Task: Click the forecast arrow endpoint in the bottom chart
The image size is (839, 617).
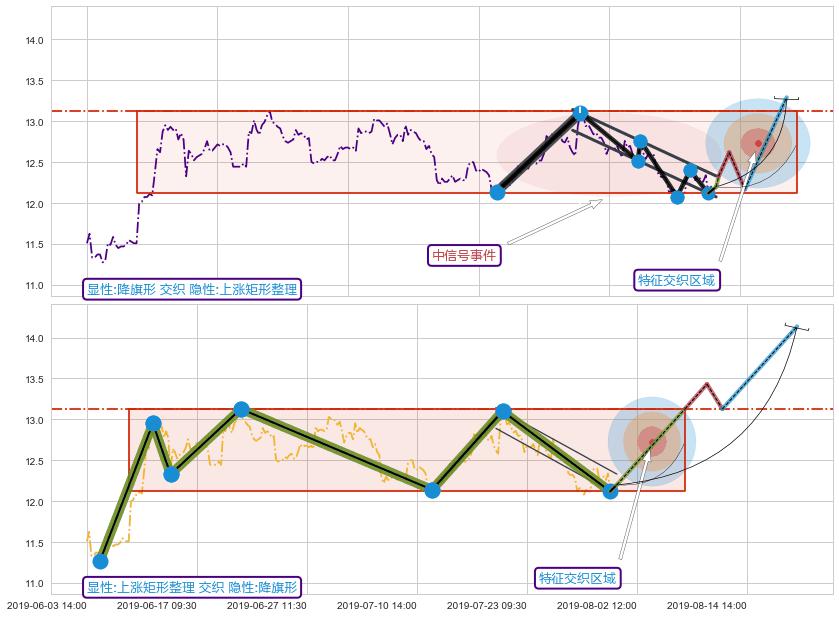Action: (797, 326)
